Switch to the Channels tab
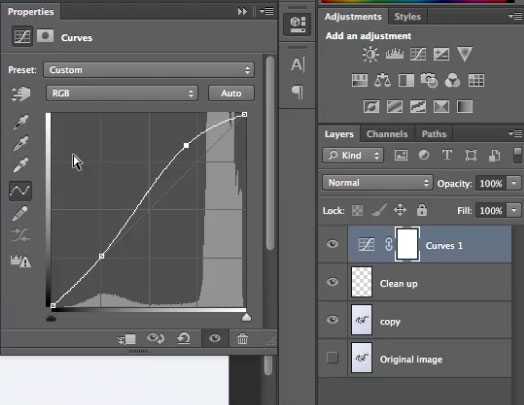Screen dimensions: 524x405 point(387,134)
